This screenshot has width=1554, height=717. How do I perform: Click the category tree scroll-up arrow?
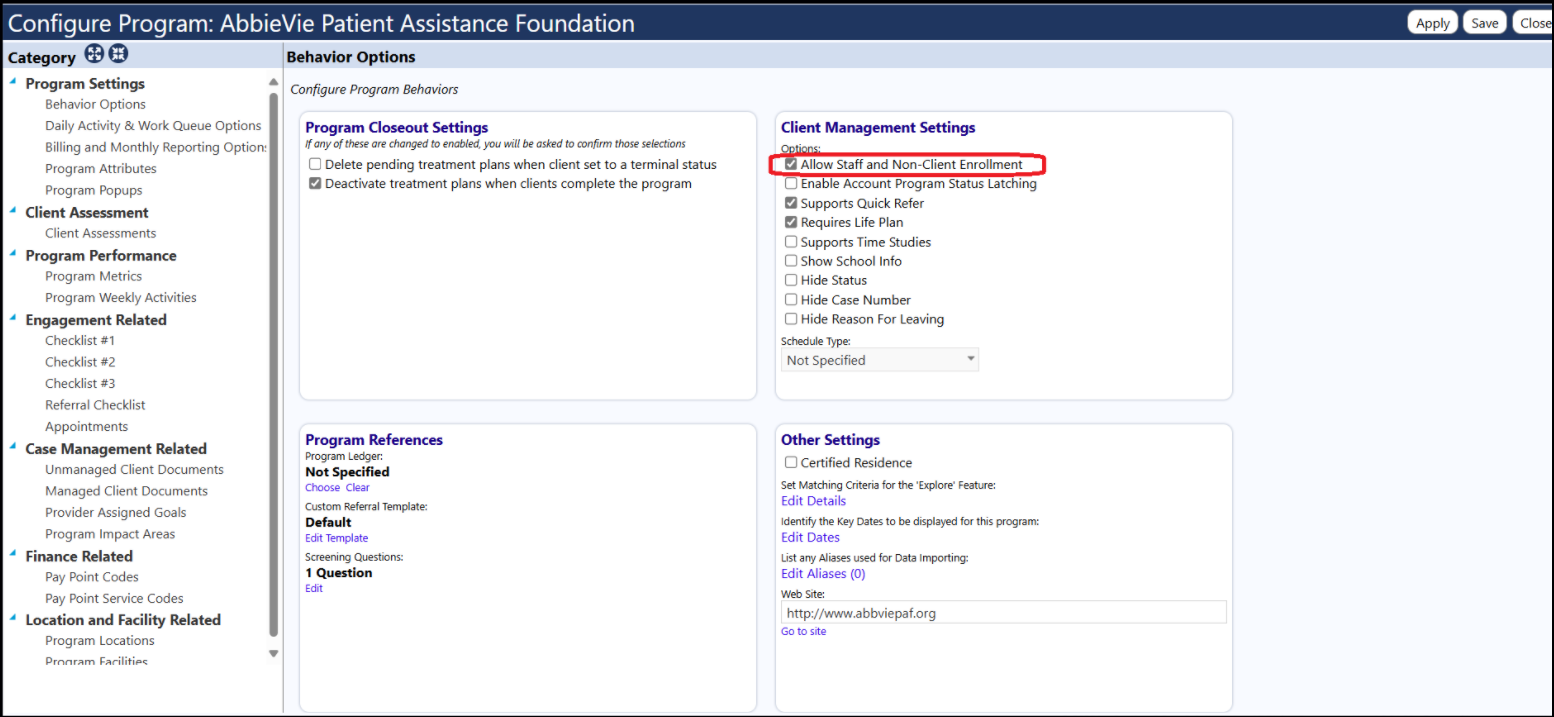coord(274,82)
